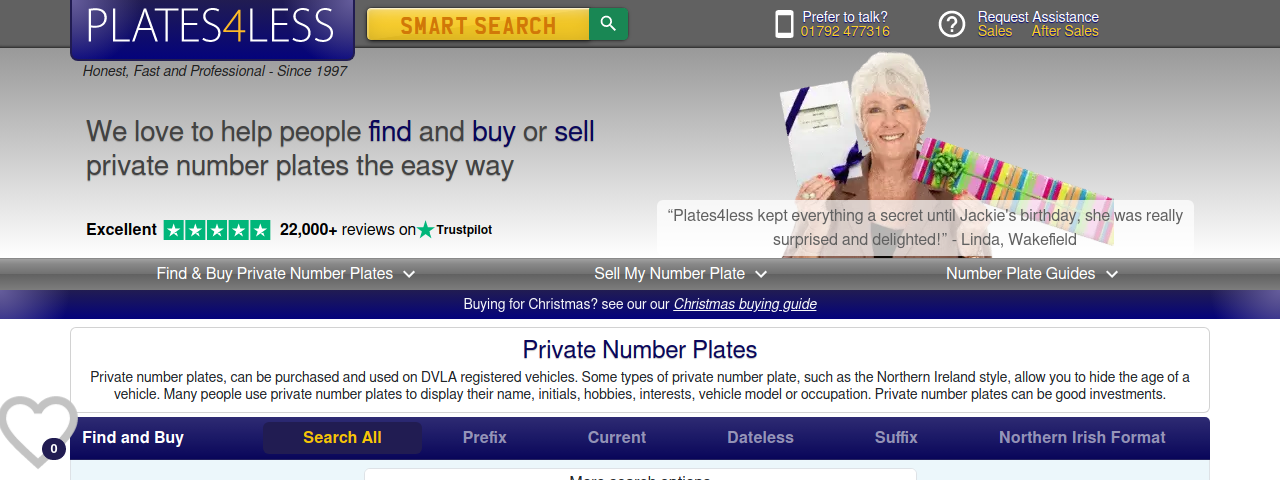Click the favourites count badge showing 0
1280x480 pixels.
click(x=54, y=449)
